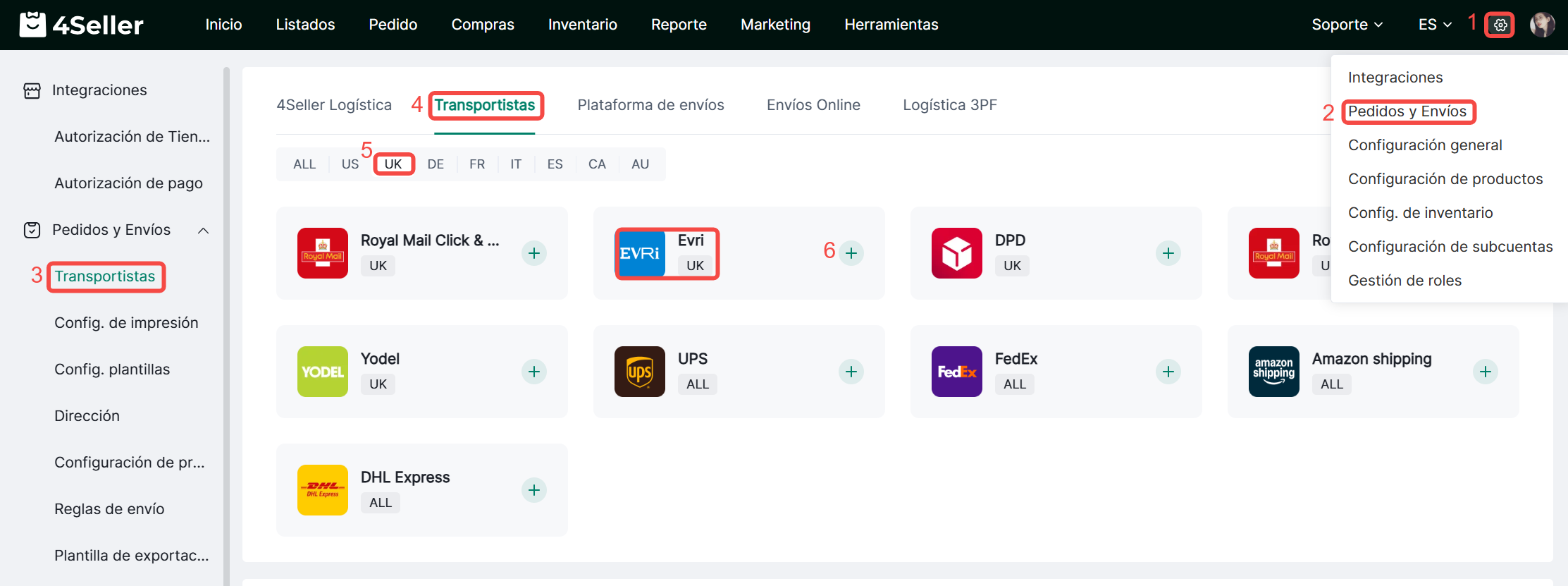The height and width of the screenshot is (586, 1568).
Task: Add UPS carrier using plus icon
Action: point(851,372)
